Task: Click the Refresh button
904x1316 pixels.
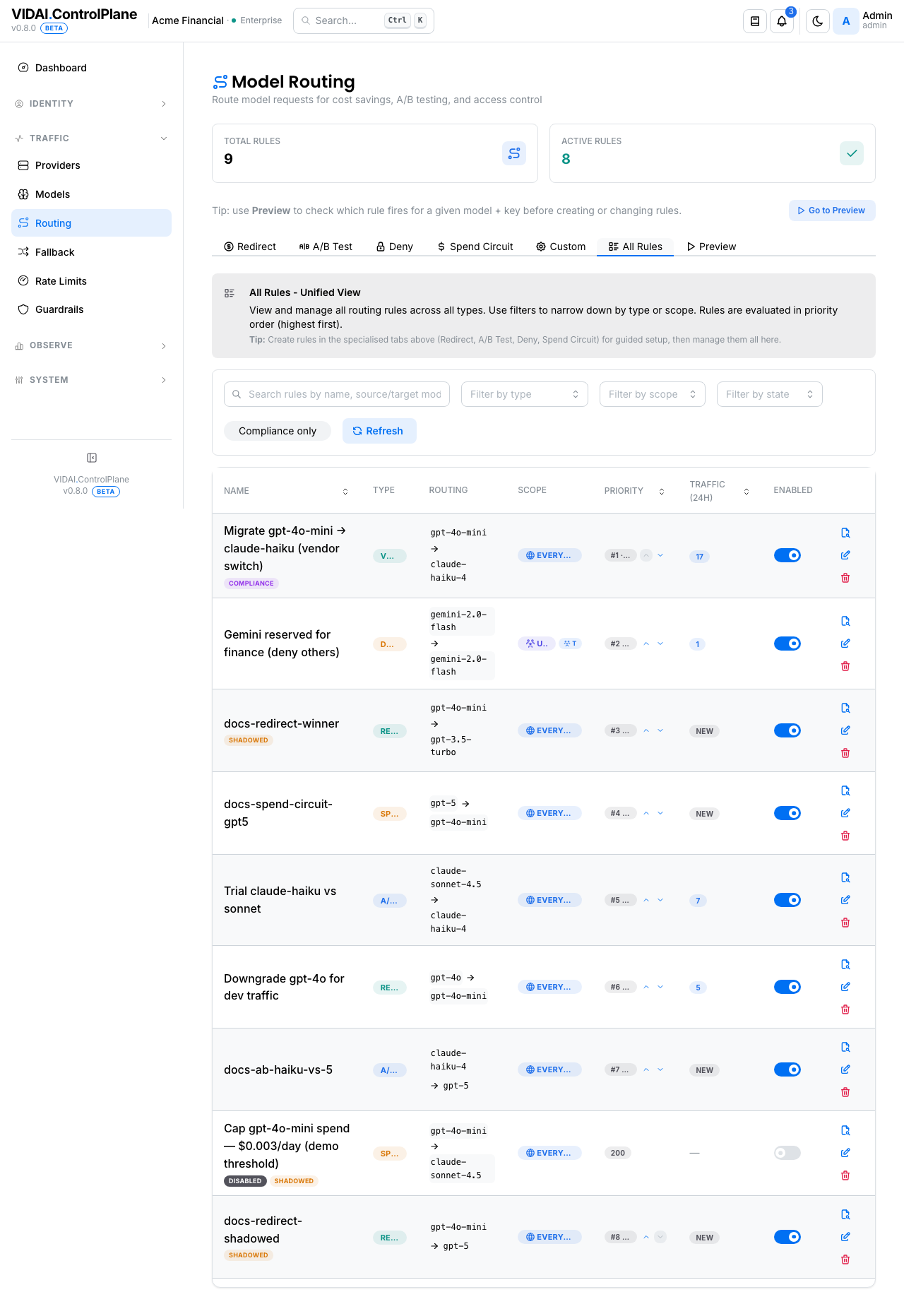Action: [379, 431]
